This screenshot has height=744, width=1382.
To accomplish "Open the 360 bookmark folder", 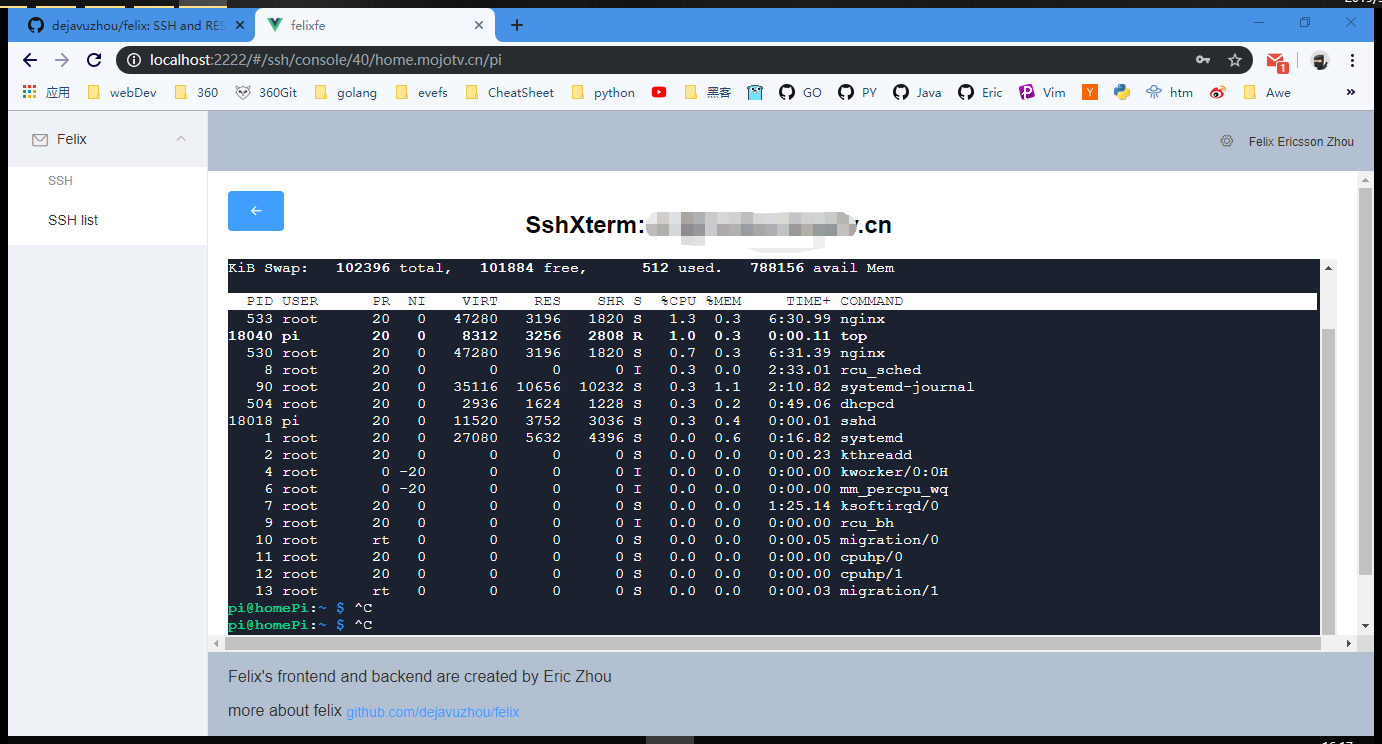I will (x=196, y=92).
